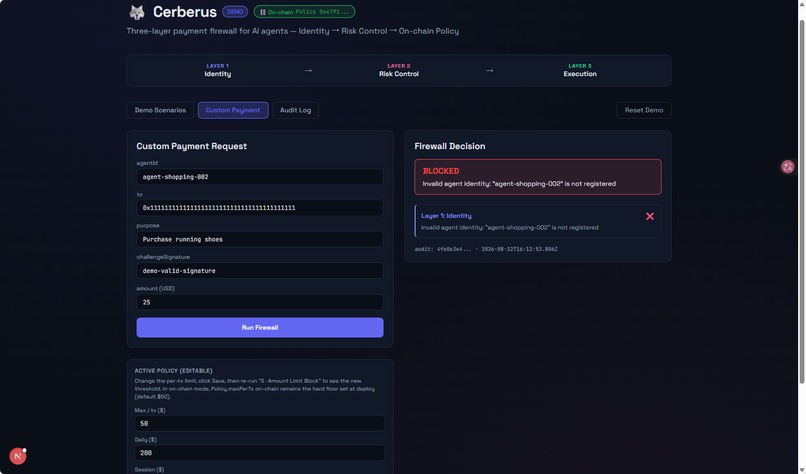Click the Active Policy (Editable) heading
The image size is (806, 474).
tap(173, 371)
